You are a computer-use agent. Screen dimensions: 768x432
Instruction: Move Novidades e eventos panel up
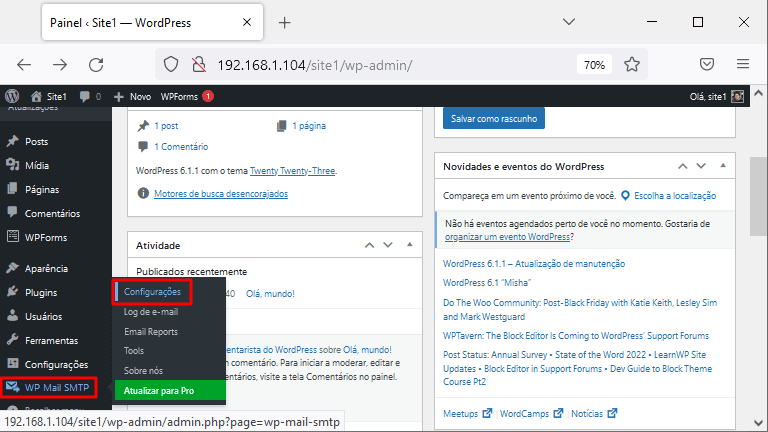point(682,166)
